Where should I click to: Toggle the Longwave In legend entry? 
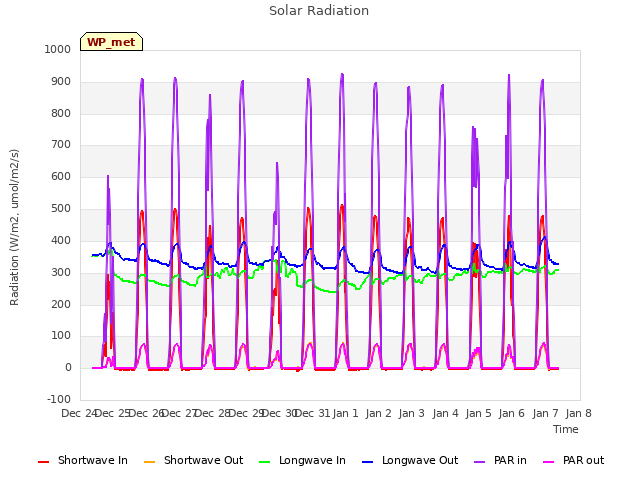coord(302,460)
